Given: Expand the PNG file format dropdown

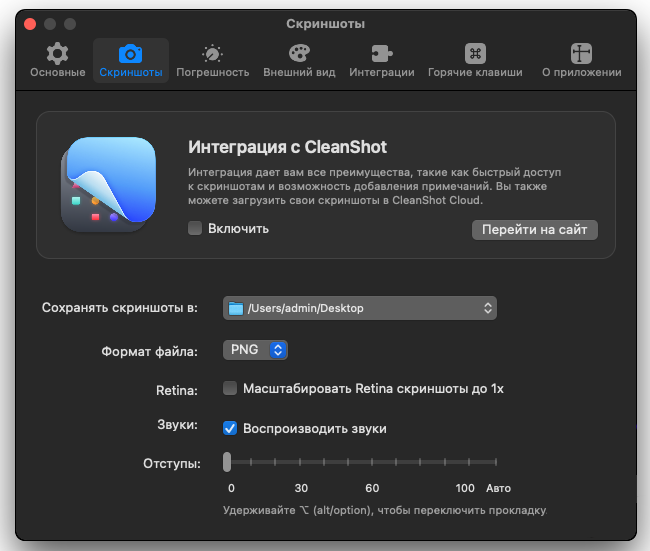Looking at the screenshot, I should click(x=255, y=350).
